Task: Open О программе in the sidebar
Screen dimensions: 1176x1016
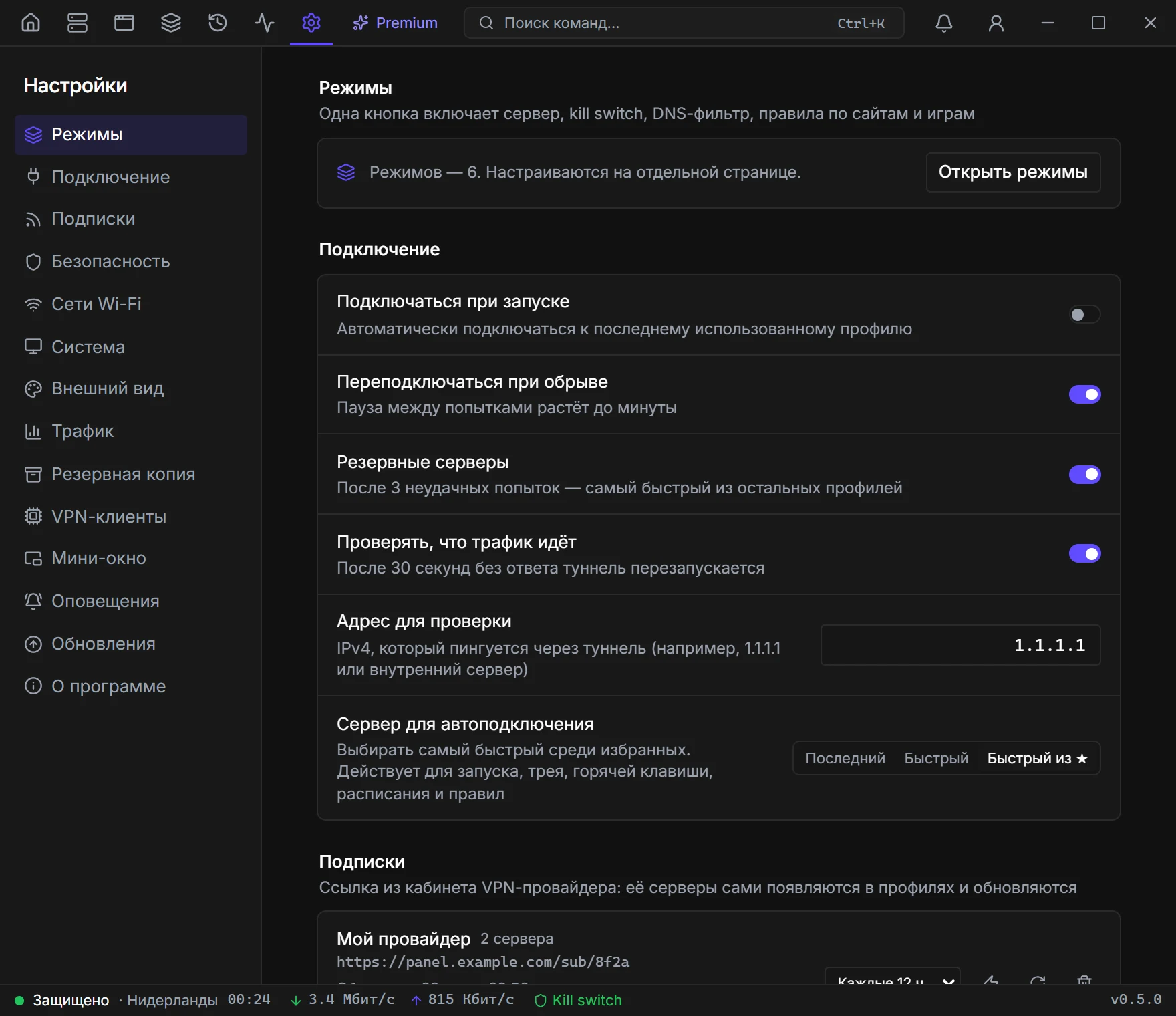Action: click(131, 686)
